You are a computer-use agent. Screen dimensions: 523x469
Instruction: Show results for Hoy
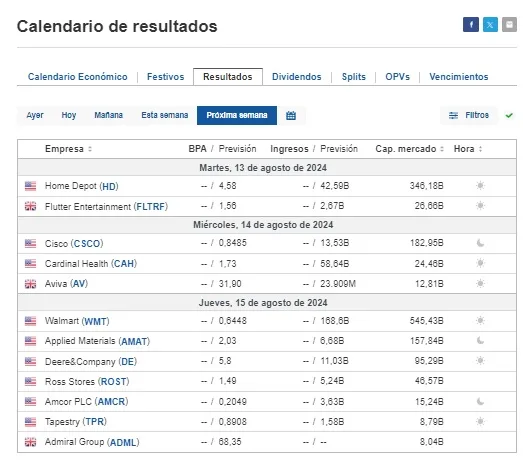click(x=69, y=115)
